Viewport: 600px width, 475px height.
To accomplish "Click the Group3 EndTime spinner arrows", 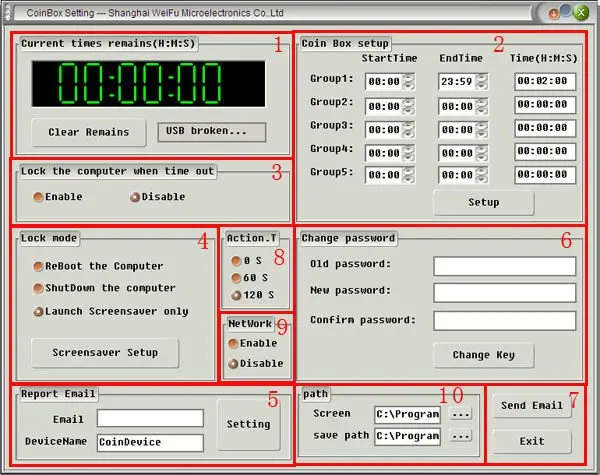I will click(x=481, y=130).
